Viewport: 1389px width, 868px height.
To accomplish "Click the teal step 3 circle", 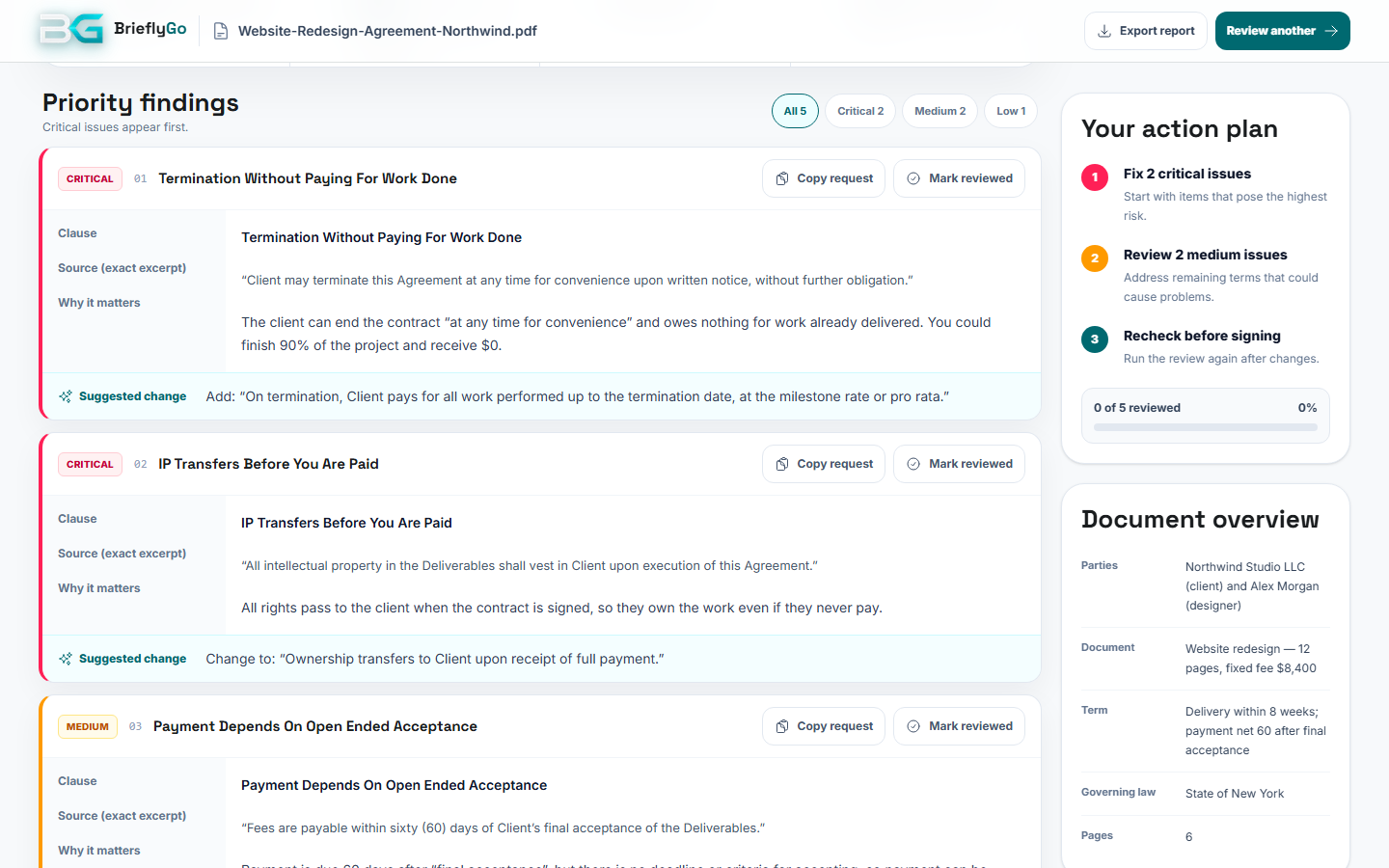I will pyautogui.click(x=1095, y=339).
